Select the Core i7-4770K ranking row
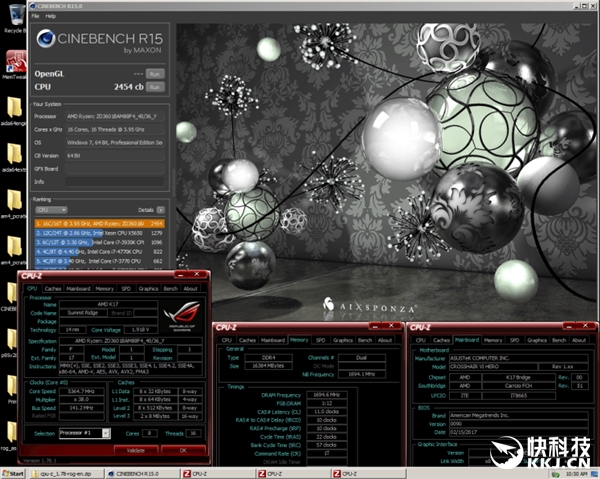The width and height of the screenshot is (600, 479). [x=99, y=252]
